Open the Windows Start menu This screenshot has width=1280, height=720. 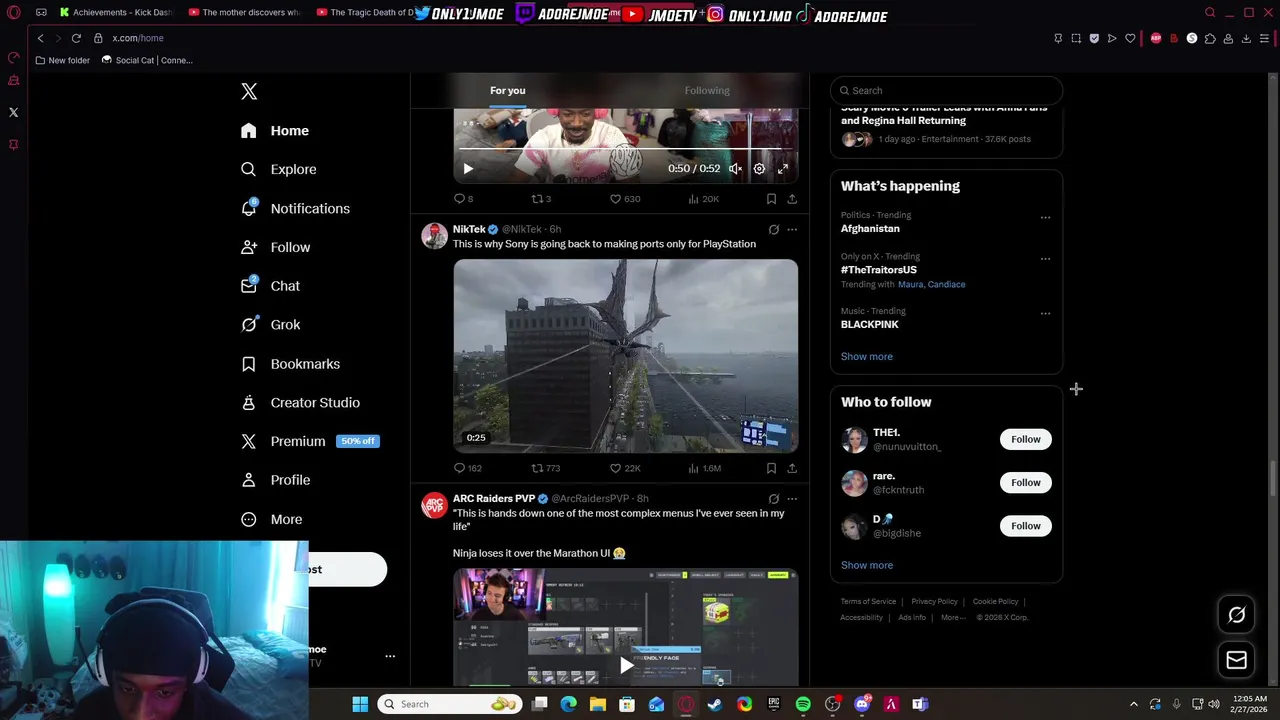point(360,704)
